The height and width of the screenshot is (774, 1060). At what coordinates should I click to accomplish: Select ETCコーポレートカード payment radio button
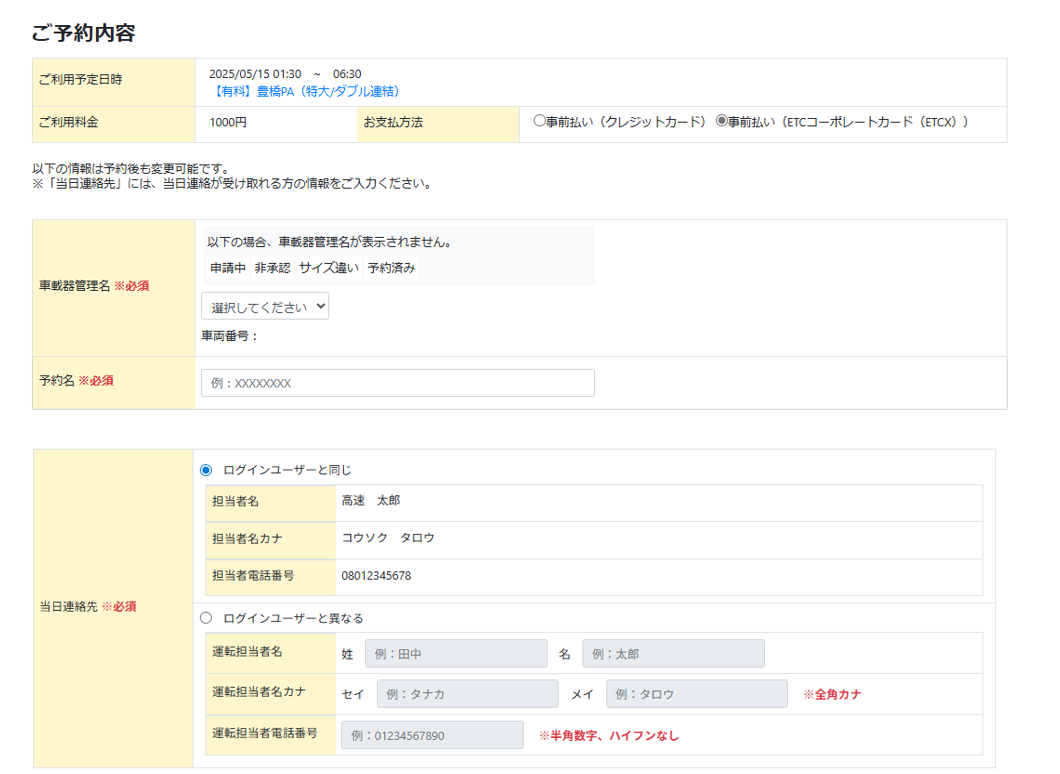tap(722, 121)
